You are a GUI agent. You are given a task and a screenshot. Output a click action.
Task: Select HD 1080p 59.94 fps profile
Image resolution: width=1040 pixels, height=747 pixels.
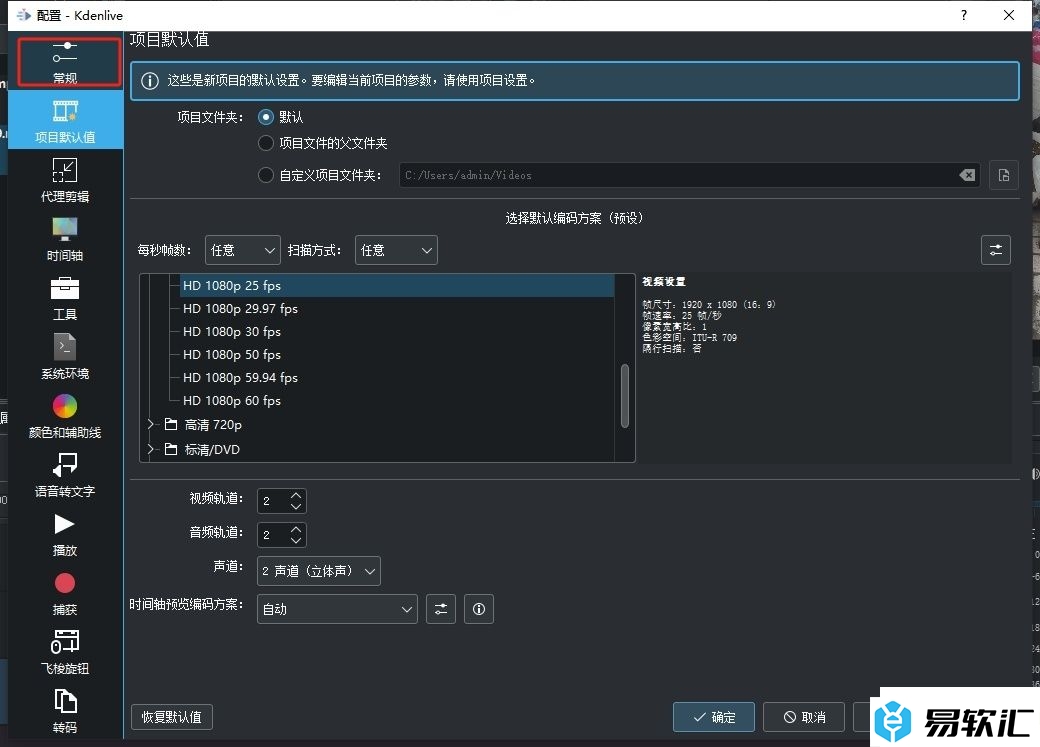[x=397, y=377]
